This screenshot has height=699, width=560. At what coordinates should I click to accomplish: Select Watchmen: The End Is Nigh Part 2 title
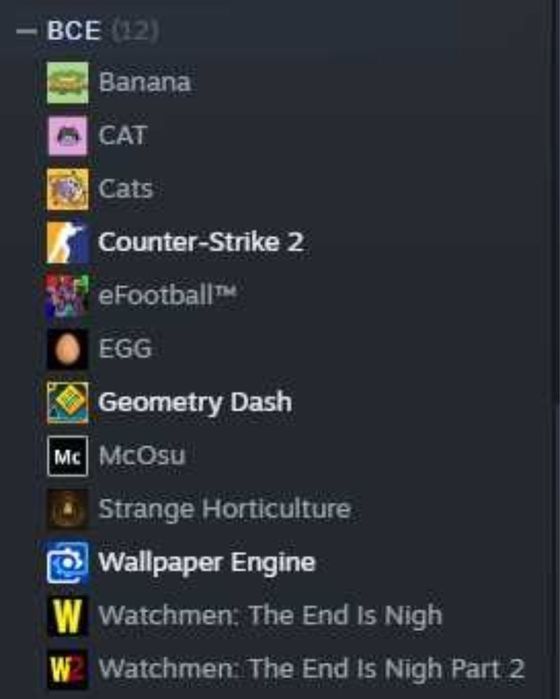pyautogui.click(x=311, y=669)
